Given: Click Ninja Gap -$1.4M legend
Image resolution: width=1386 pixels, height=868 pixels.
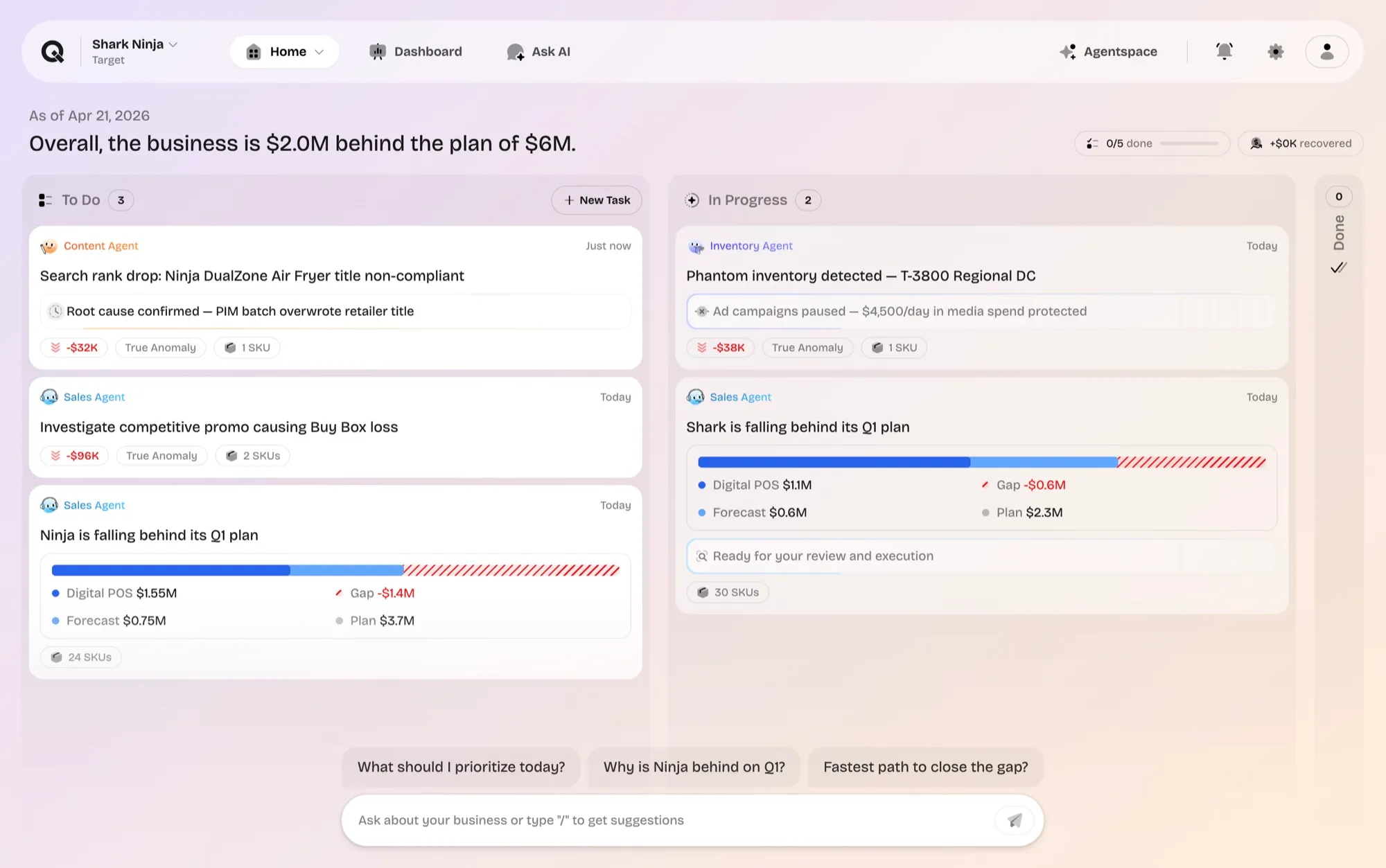Looking at the screenshot, I should pyautogui.click(x=375, y=593).
